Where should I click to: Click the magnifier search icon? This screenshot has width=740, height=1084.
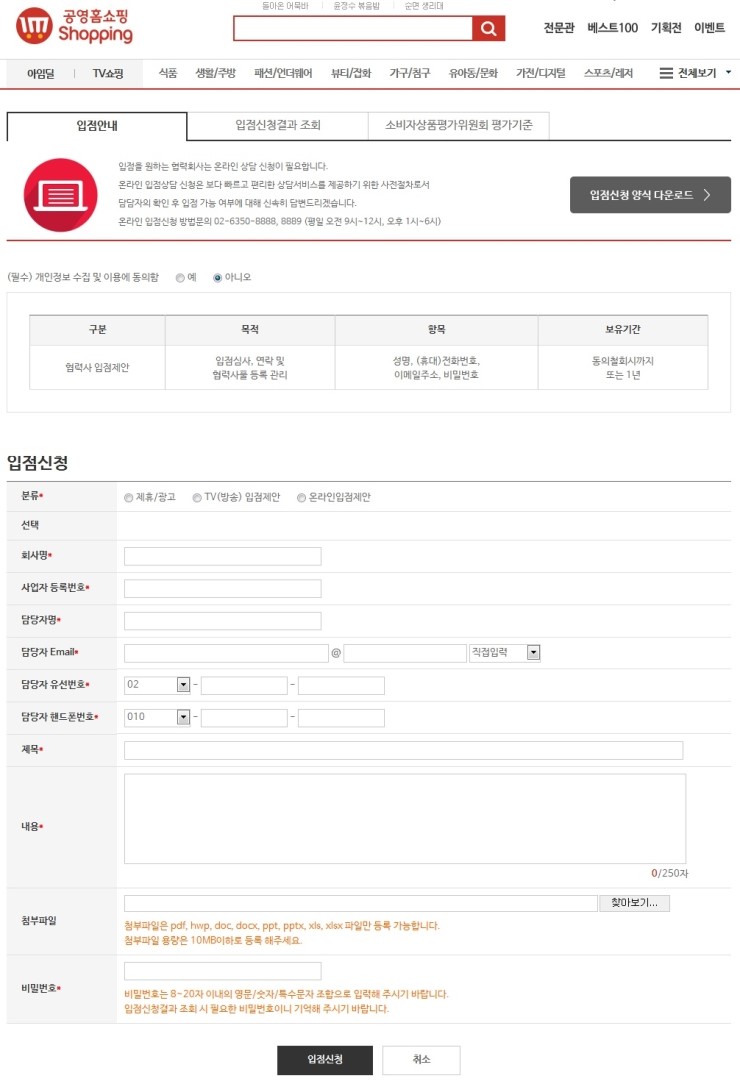487,29
